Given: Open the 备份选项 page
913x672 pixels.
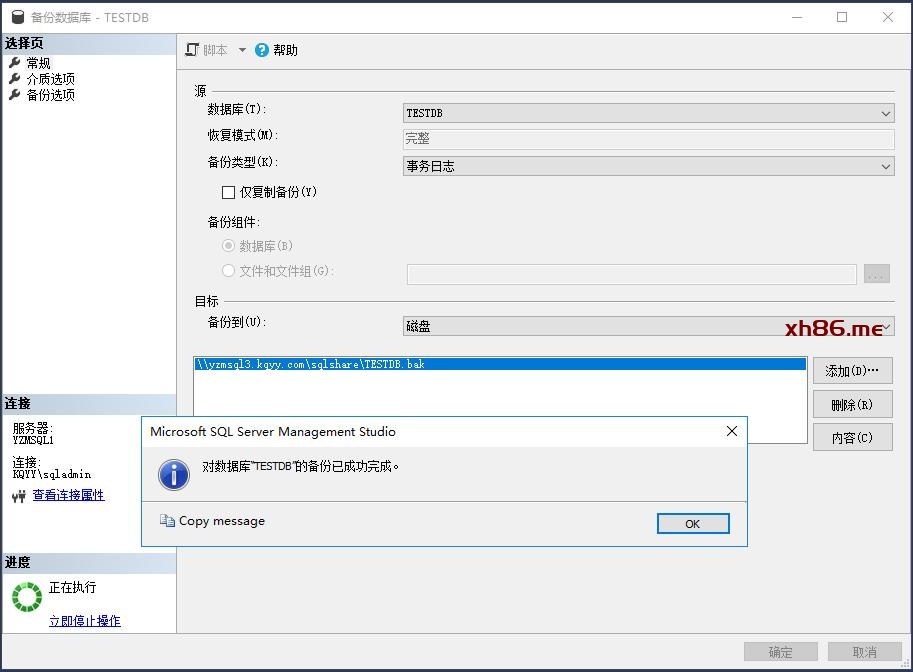Looking at the screenshot, I should point(50,95).
